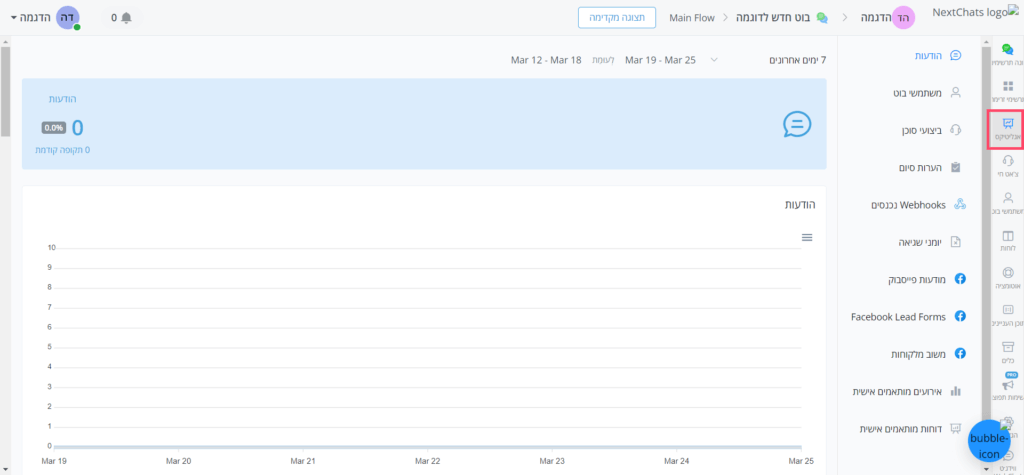This screenshot has width=1024, height=475.
Task: Open the flow builder icon in the rail
Action: pyautogui.click(x=1007, y=48)
